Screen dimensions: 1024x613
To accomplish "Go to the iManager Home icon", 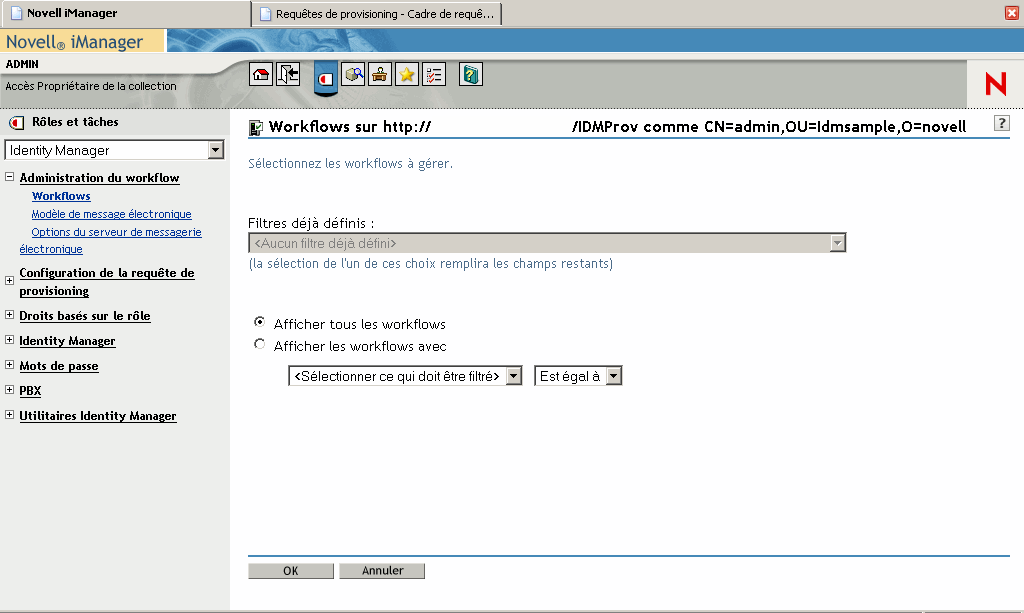I will click(x=261, y=74).
